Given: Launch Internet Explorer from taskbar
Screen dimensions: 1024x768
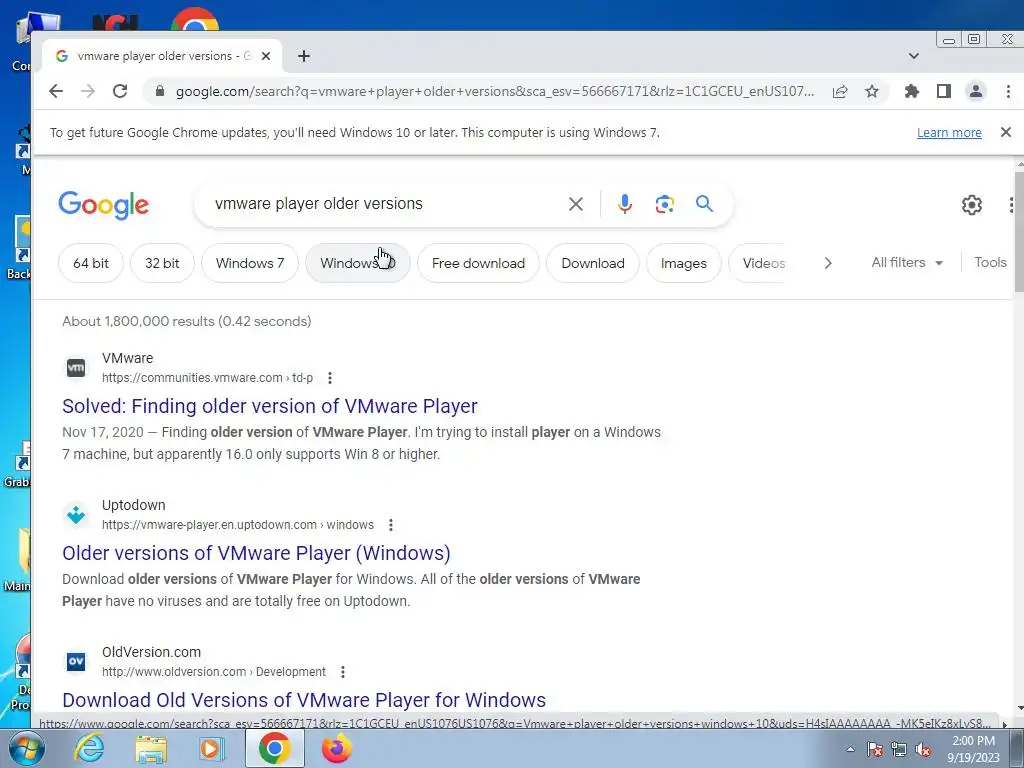Looking at the screenshot, I should [89, 748].
